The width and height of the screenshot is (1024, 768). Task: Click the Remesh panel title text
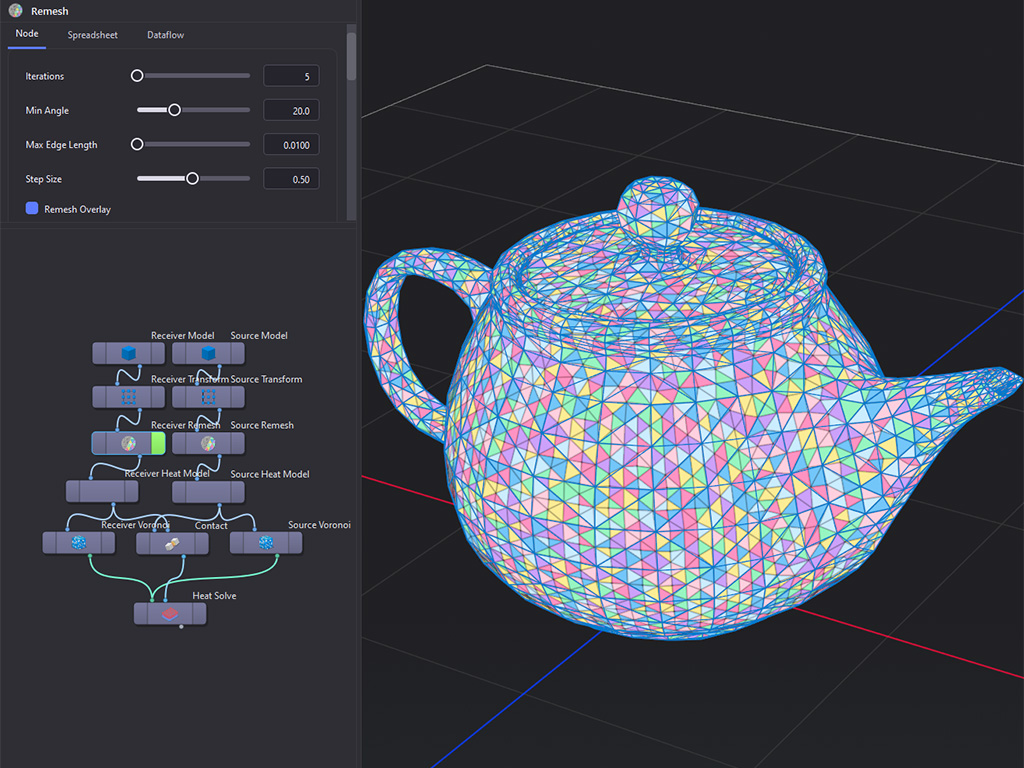tap(50, 11)
